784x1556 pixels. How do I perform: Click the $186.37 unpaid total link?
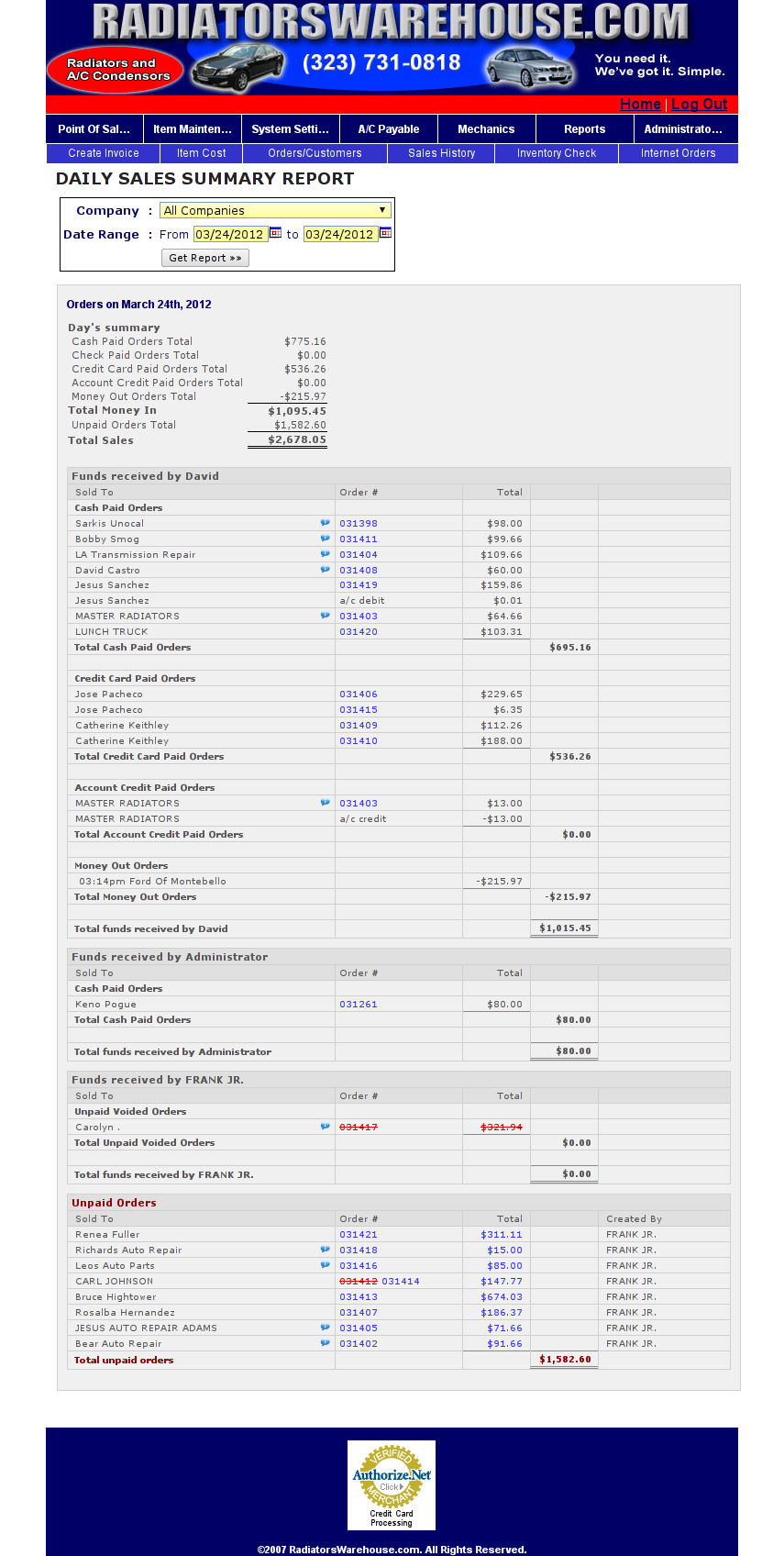[502, 1313]
